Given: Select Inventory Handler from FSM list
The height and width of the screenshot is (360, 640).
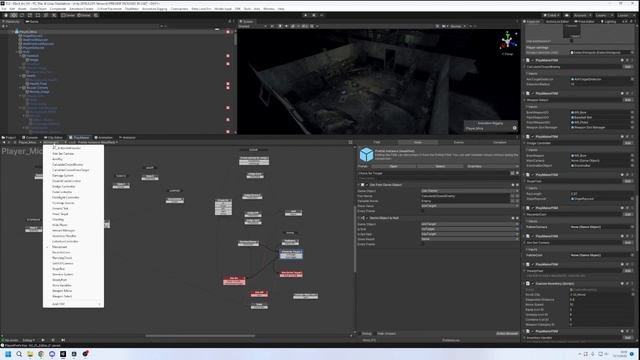Looking at the screenshot, I should (64, 236).
